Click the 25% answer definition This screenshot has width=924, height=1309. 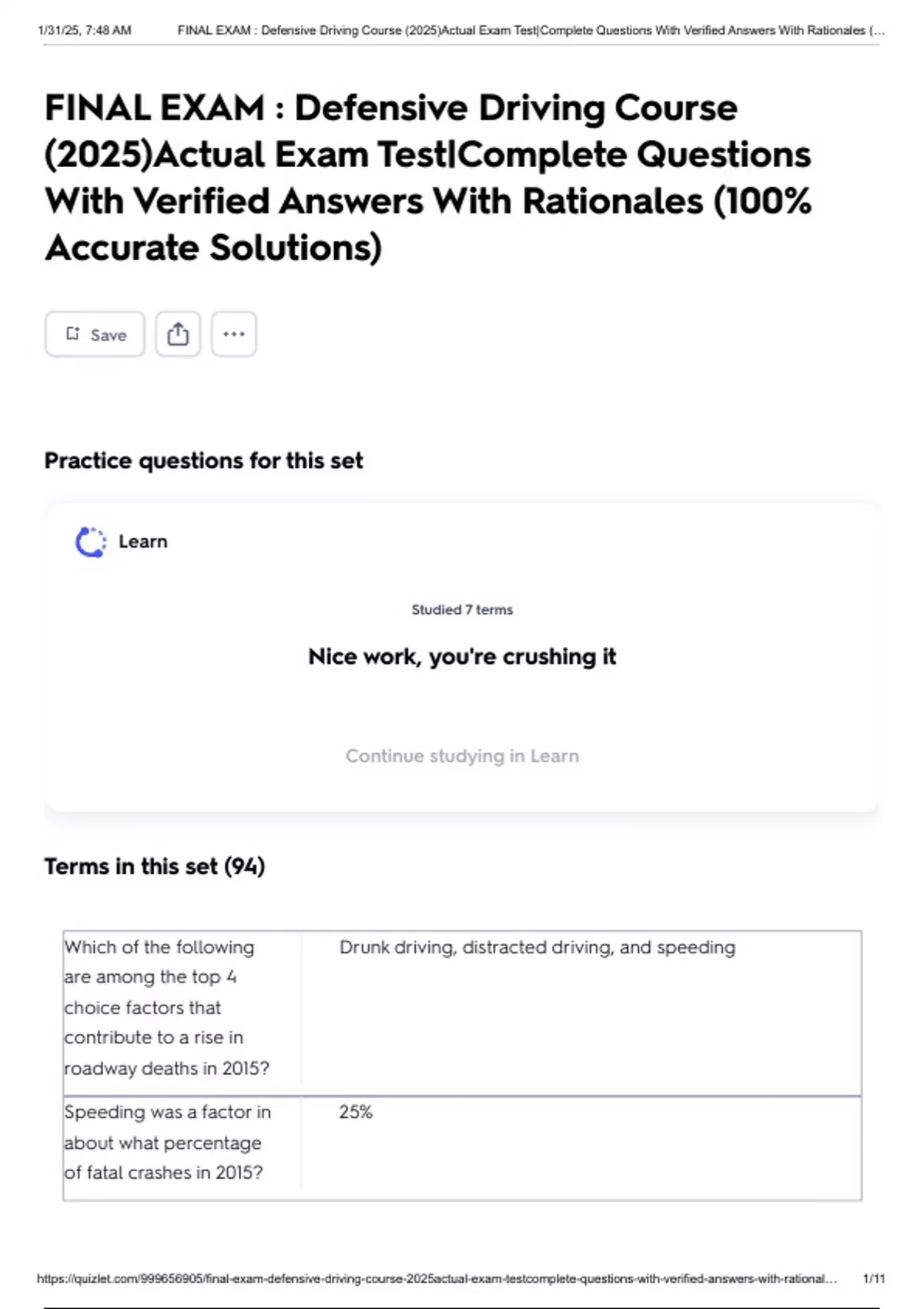(356, 1112)
